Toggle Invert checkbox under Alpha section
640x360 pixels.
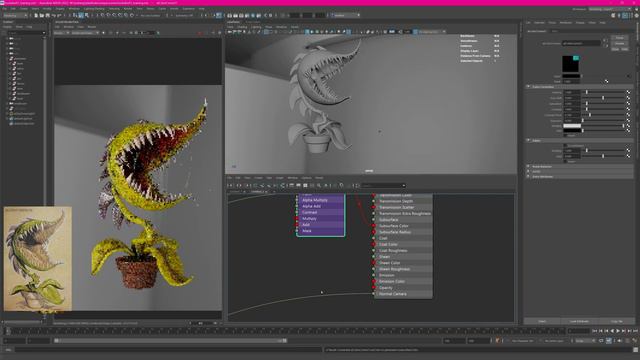pyautogui.click(x=565, y=162)
